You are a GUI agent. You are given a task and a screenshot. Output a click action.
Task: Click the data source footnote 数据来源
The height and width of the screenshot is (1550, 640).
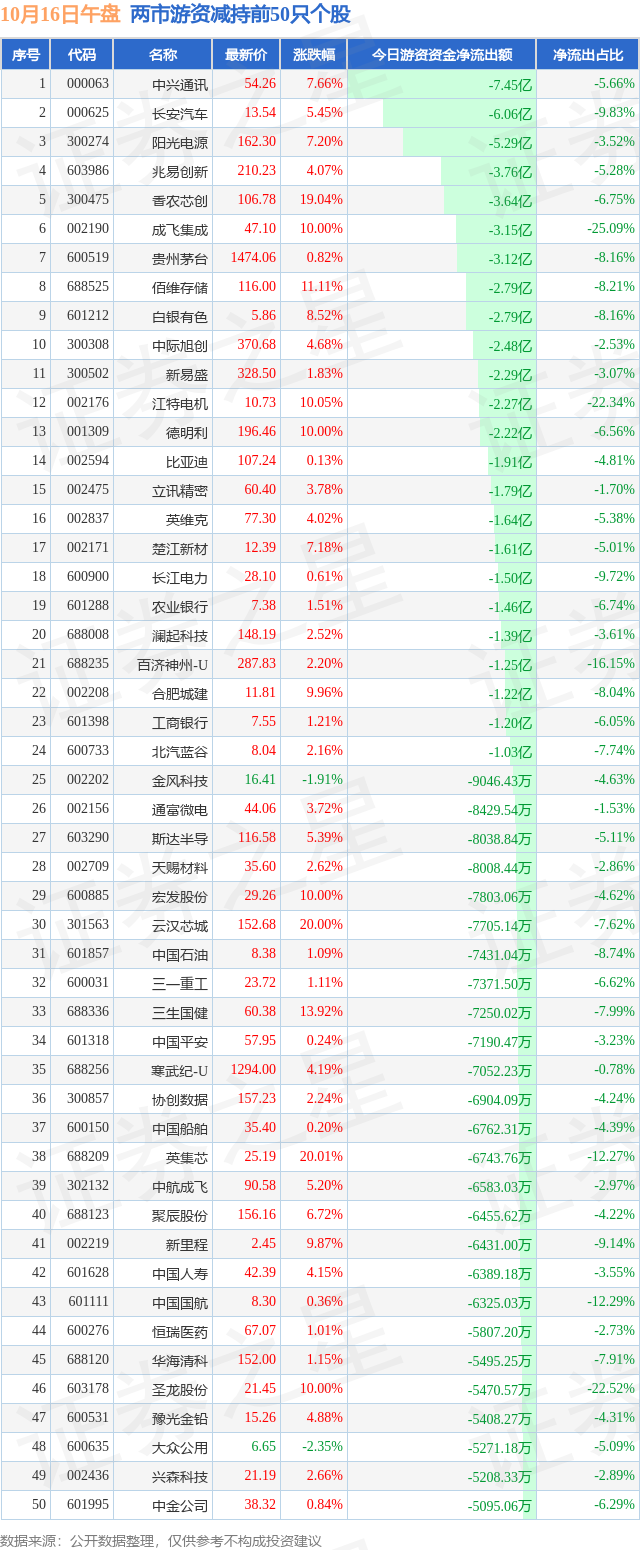[x=162, y=1541]
